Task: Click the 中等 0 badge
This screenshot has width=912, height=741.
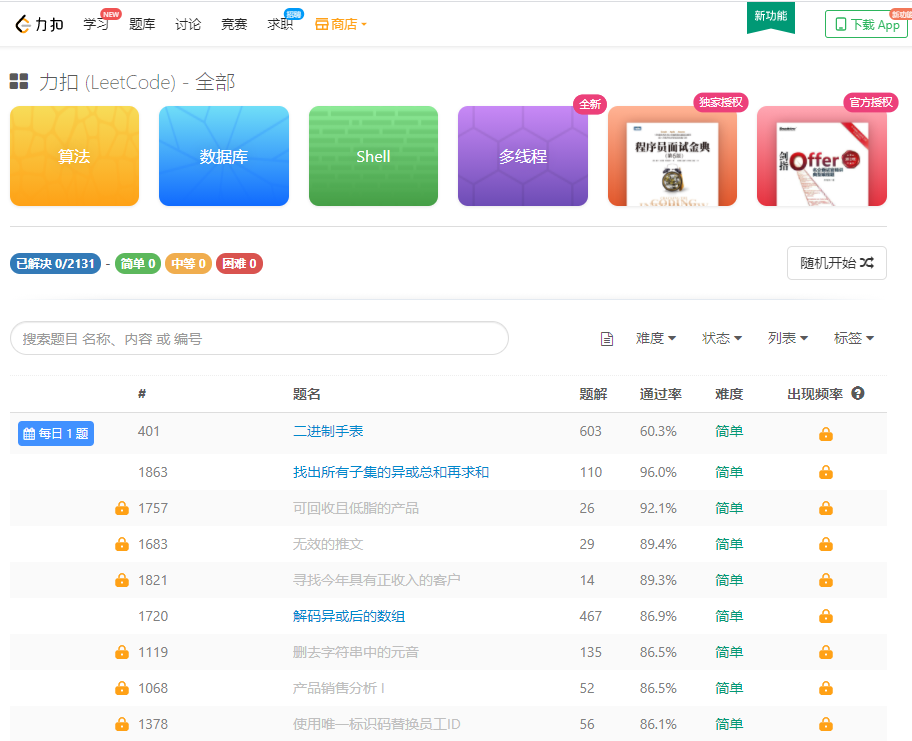Action: pos(188,263)
